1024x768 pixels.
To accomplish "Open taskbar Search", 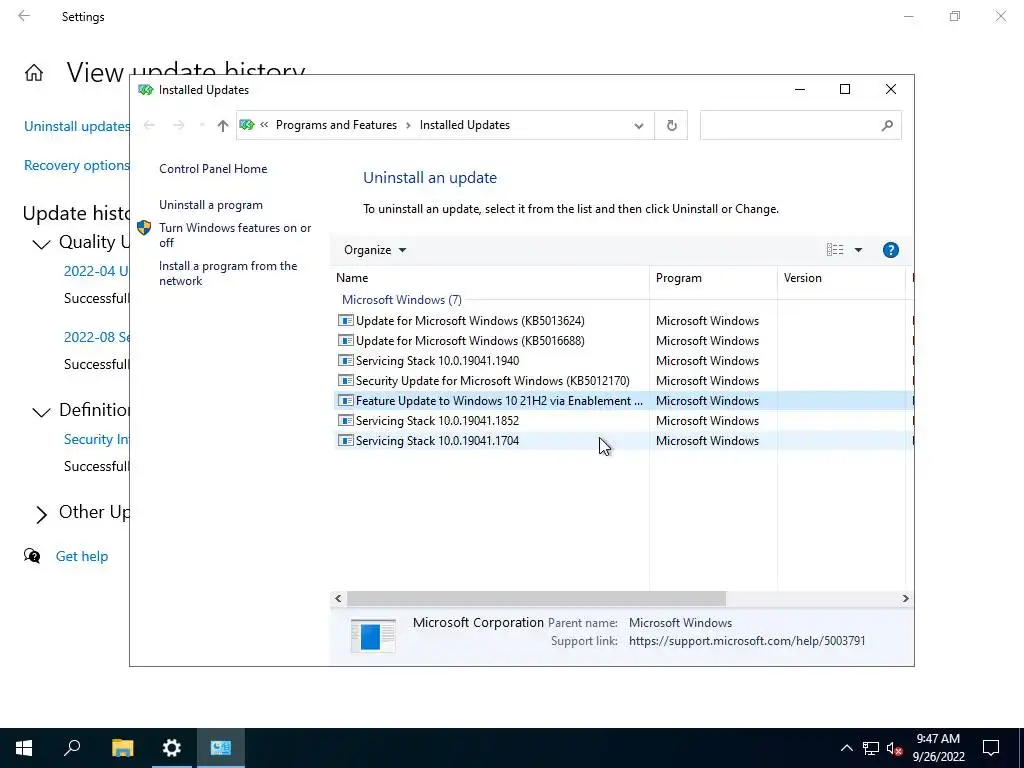I will 72,748.
